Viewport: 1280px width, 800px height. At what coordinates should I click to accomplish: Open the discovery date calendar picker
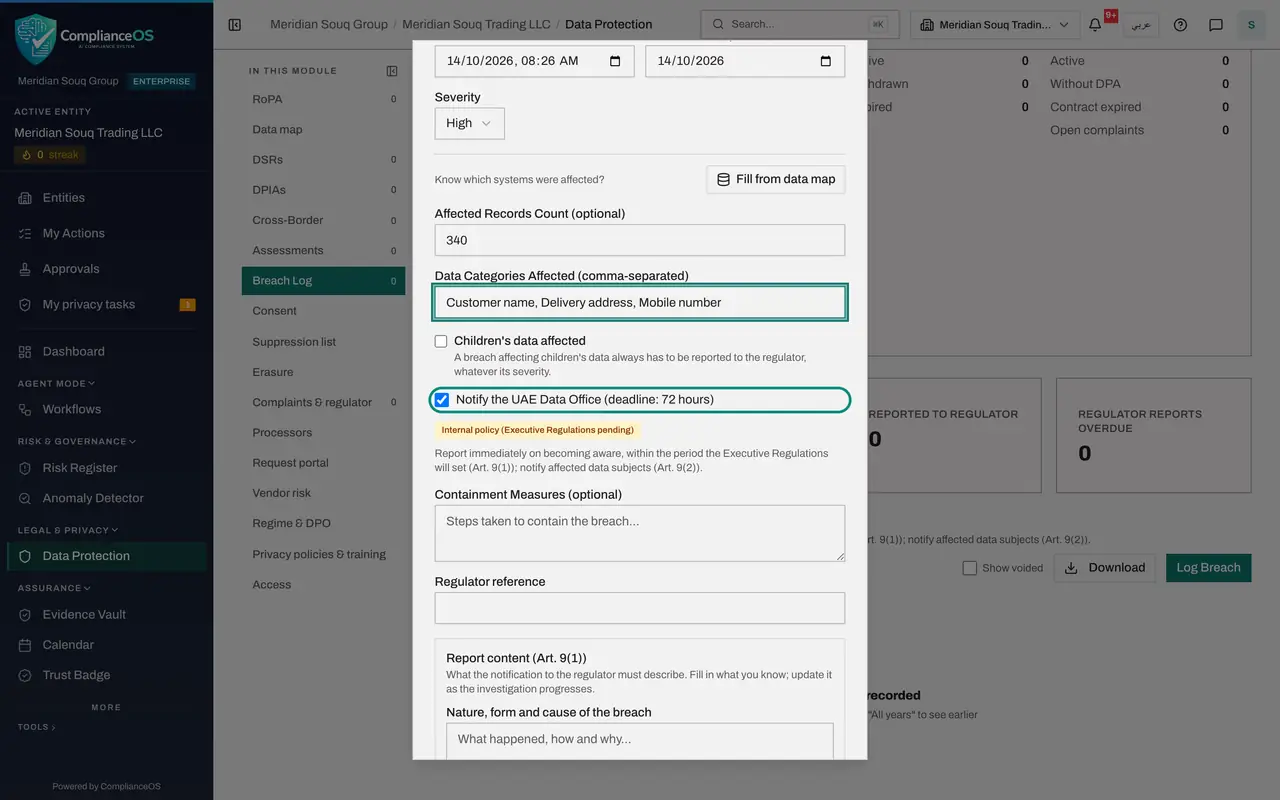click(x=615, y=61)
